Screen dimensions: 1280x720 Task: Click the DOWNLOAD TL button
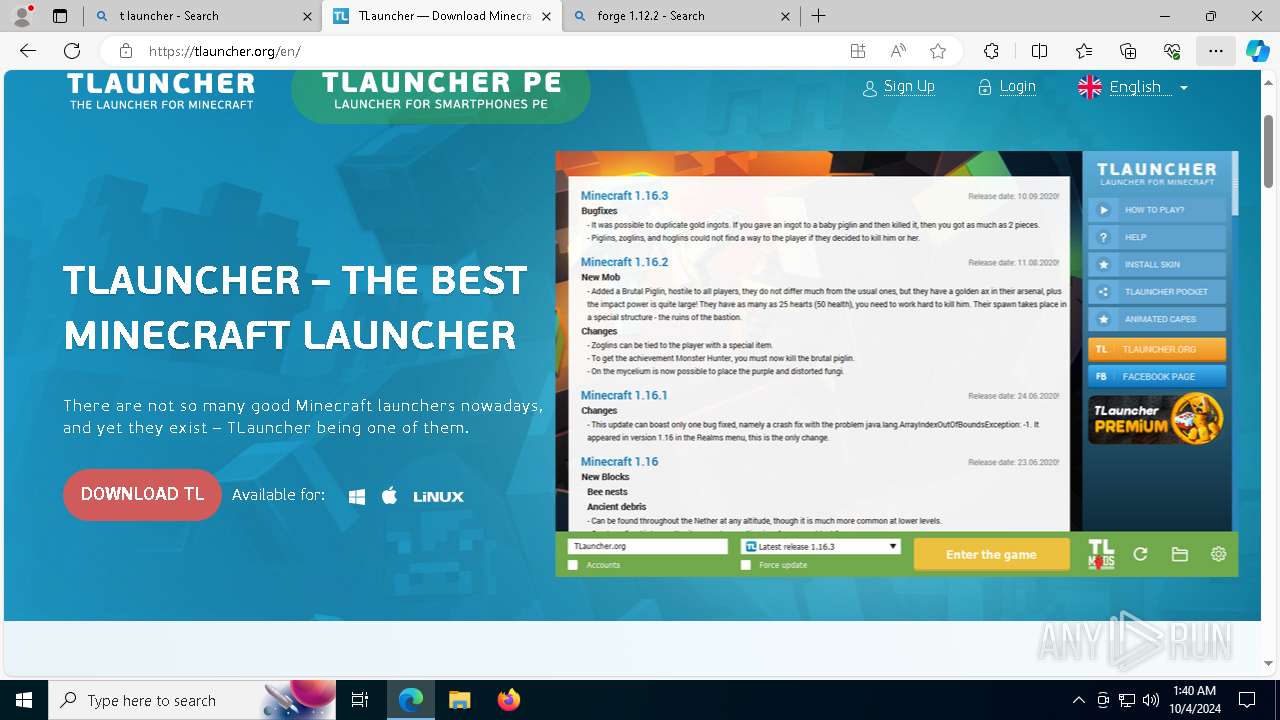[142, 495]
